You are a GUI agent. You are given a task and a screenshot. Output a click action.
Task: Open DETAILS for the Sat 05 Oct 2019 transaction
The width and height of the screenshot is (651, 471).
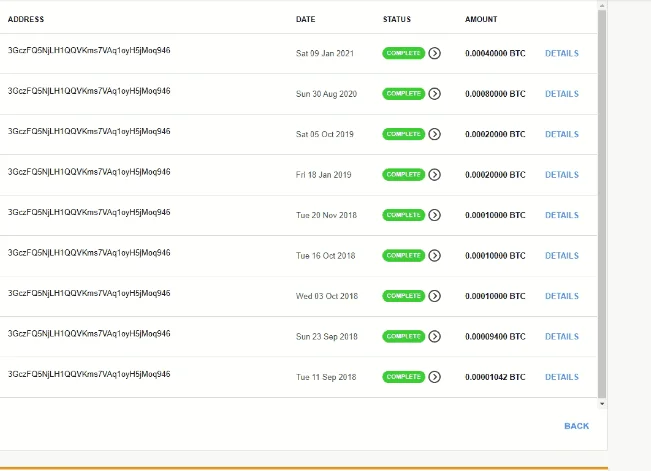click(562, 134)
